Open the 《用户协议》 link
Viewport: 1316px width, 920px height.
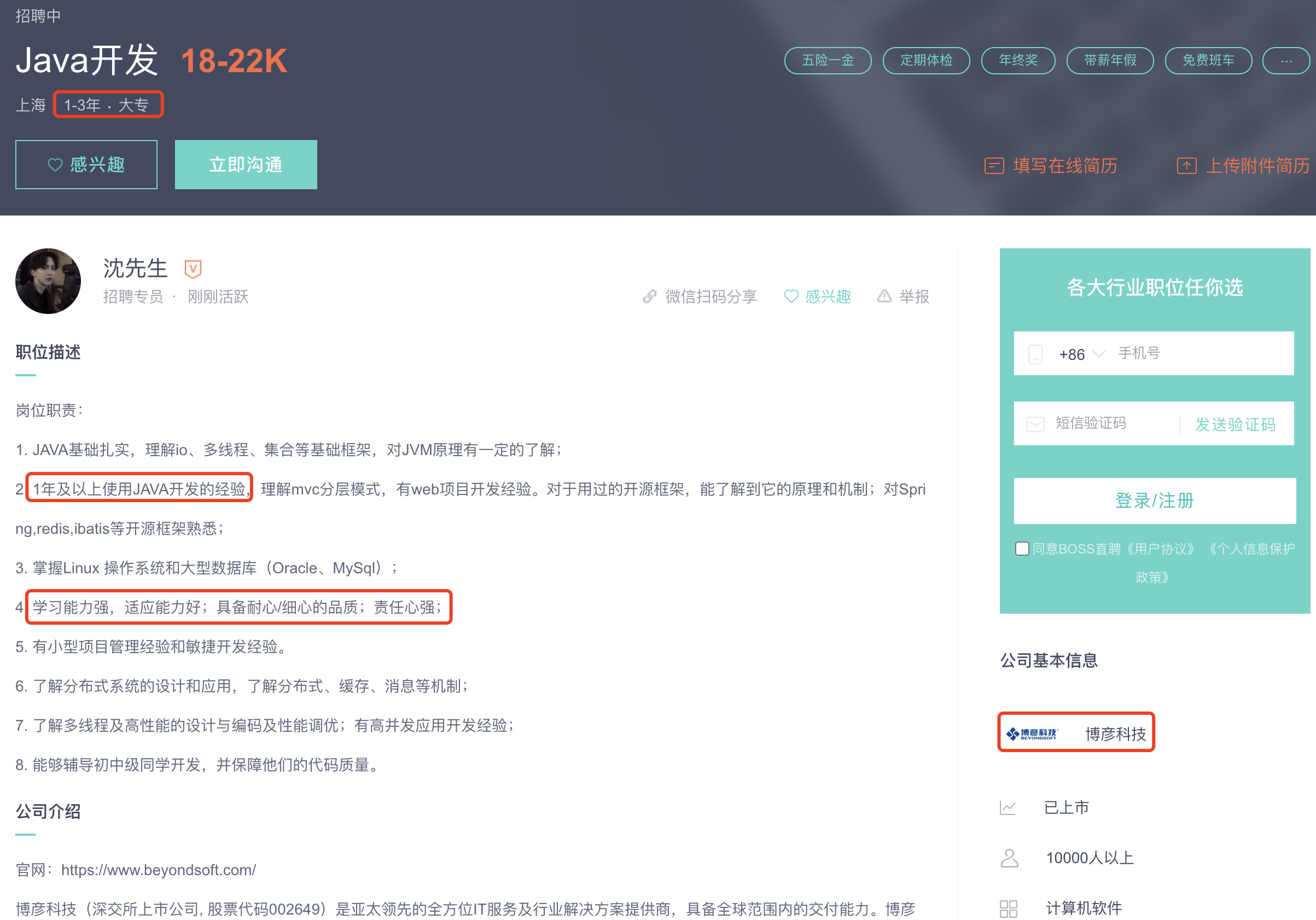[1160, 549]
